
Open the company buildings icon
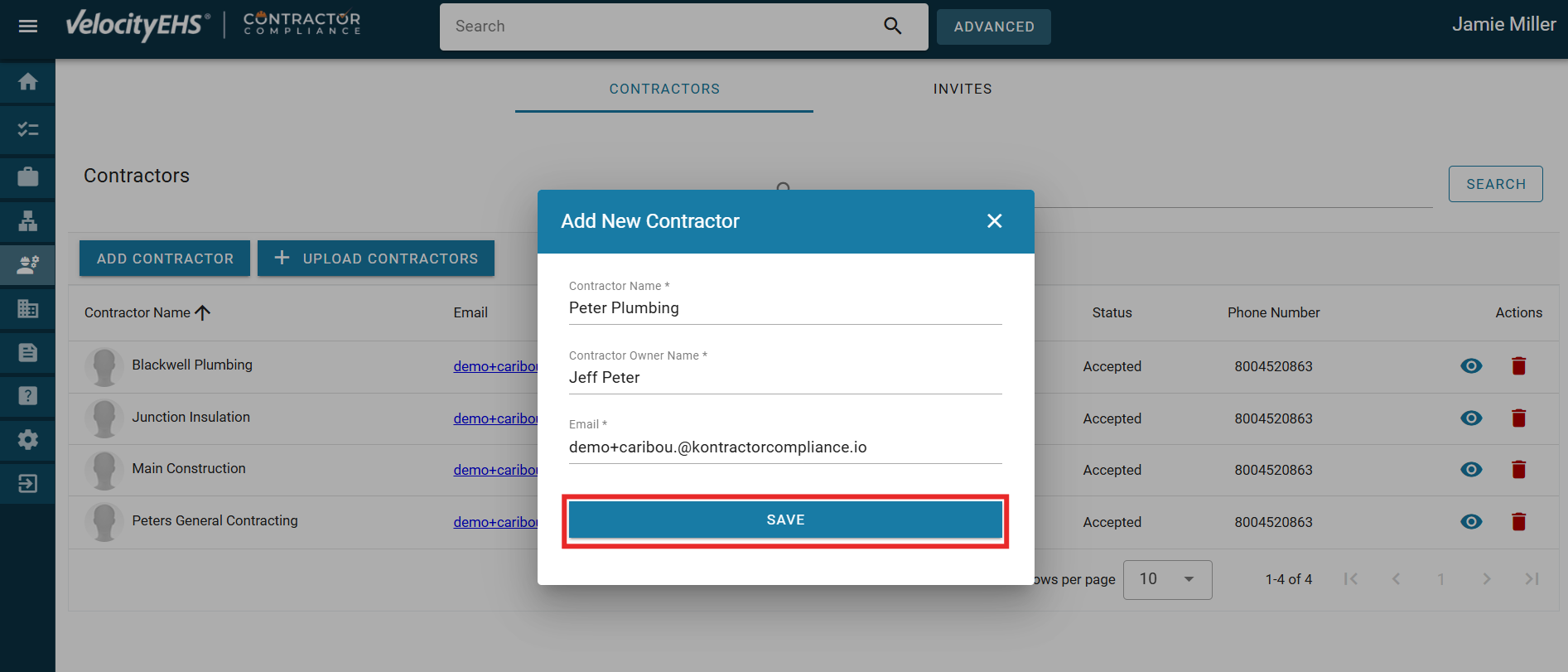(x=27, y=308)
